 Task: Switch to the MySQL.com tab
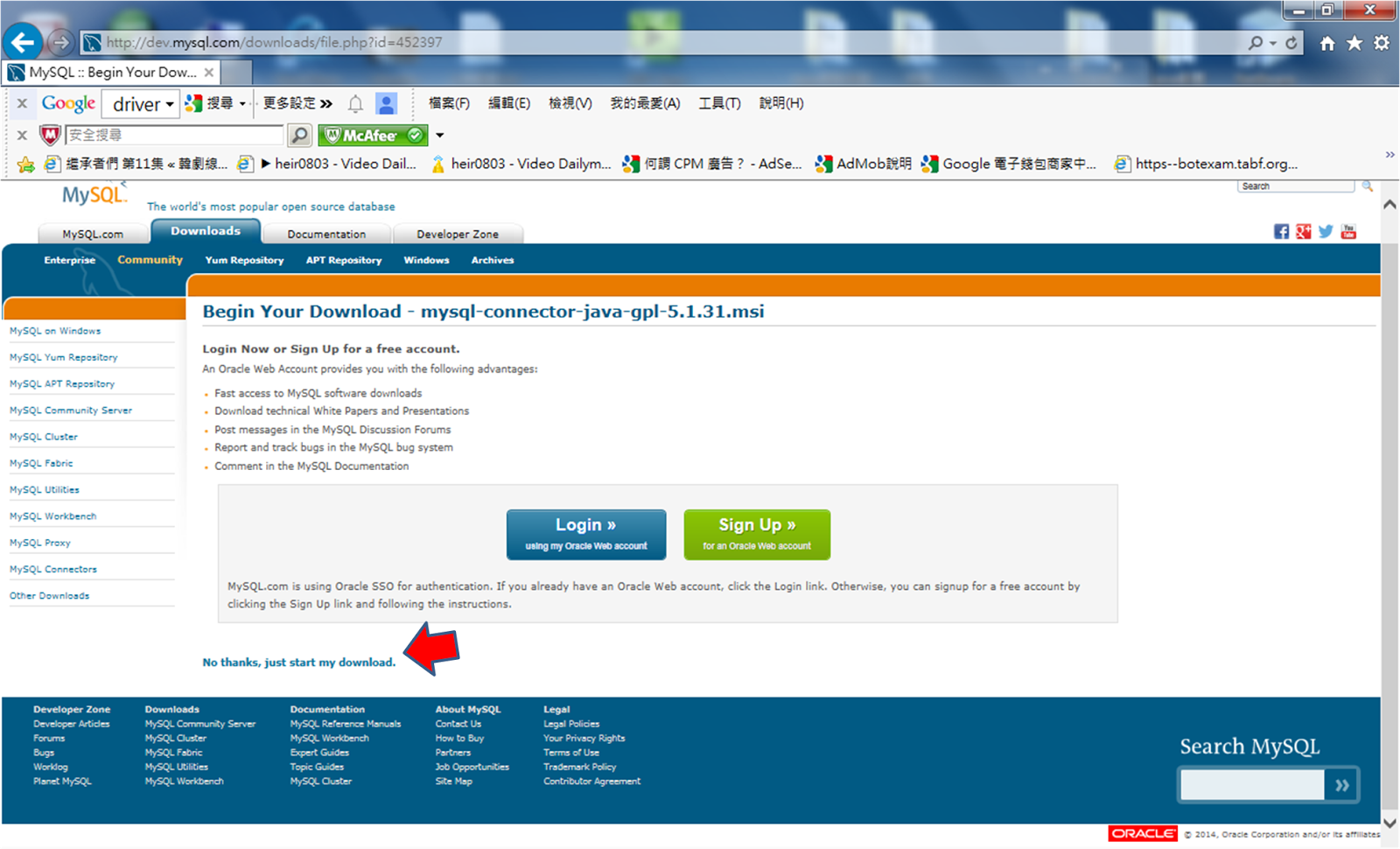pyautogui.click(x=93, y=234)
